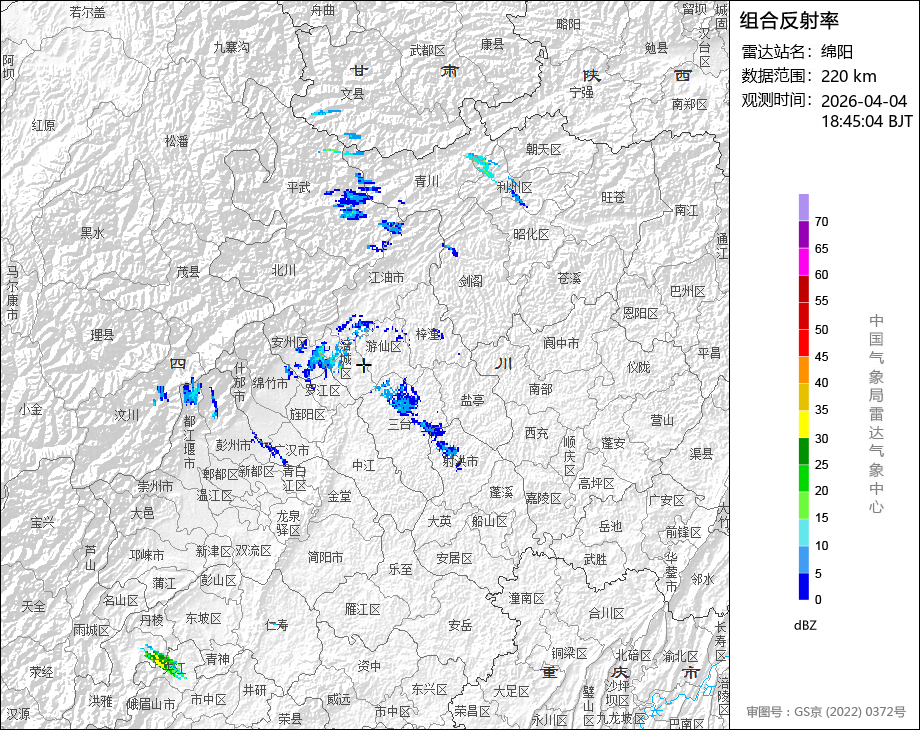
Task: Pick the light blue 5–10 dBZ legend swatch
Action: pos(803,560)
